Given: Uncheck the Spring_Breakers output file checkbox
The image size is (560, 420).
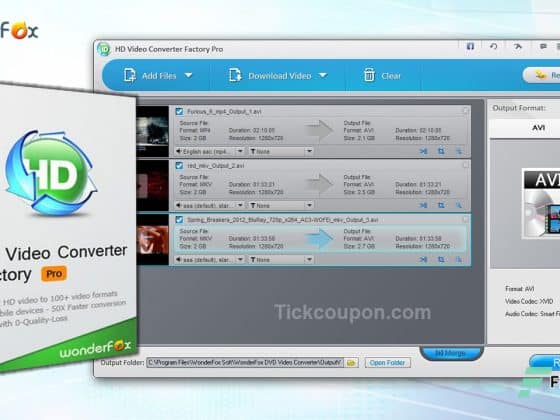Looking at the screenshot, I should tap(179, 220).
